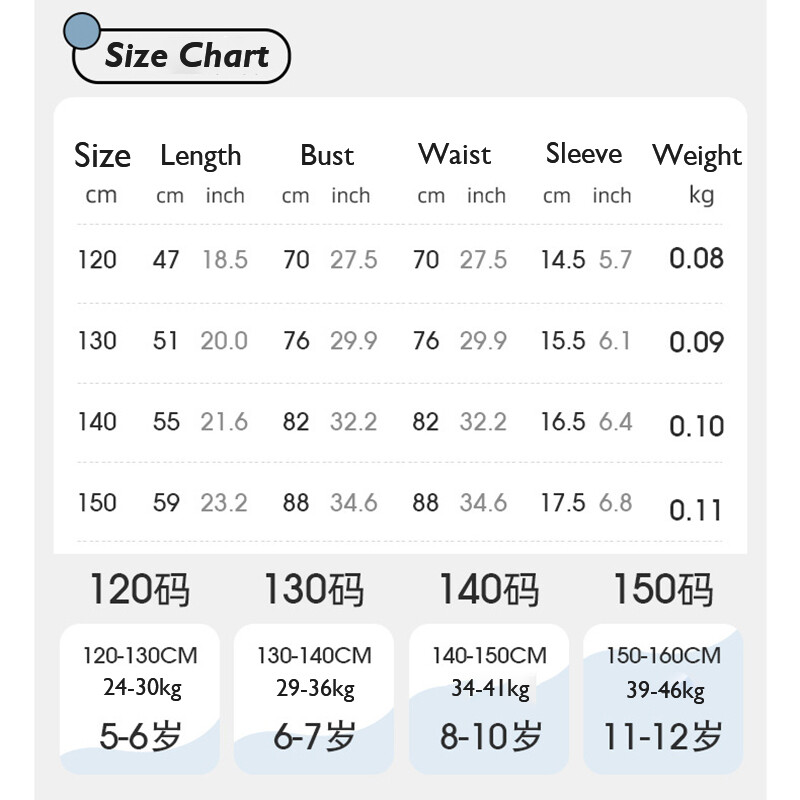
Task: Open the 140-150CM 8-10岁 size card
Action: tap(490, 698)
